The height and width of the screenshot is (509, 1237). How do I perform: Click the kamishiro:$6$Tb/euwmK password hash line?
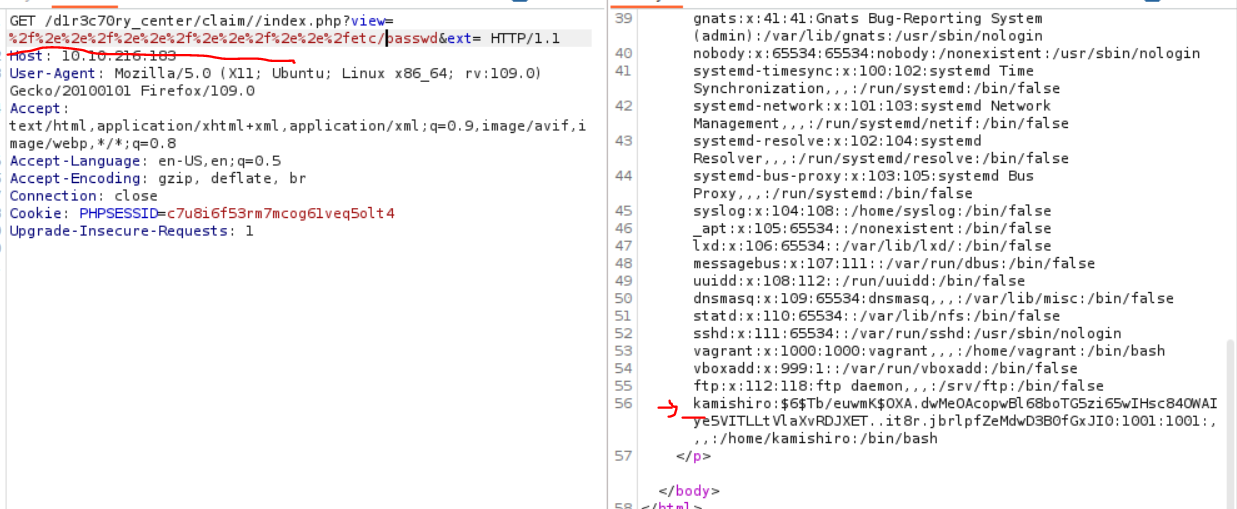coord(955,403)
